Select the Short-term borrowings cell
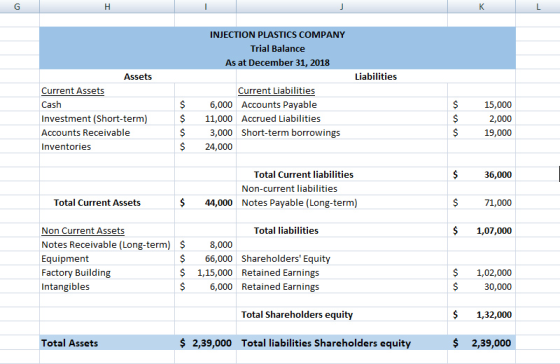The width and height of the screenshot is (560, 364). click(x=342, y=133)
